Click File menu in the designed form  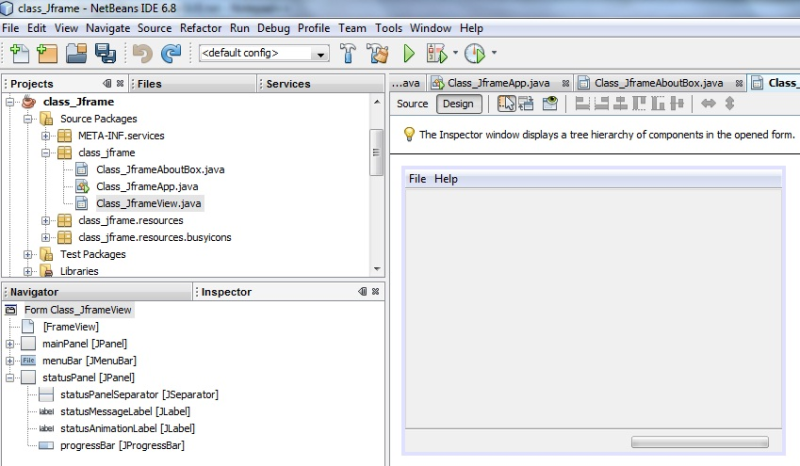(417, 179)
